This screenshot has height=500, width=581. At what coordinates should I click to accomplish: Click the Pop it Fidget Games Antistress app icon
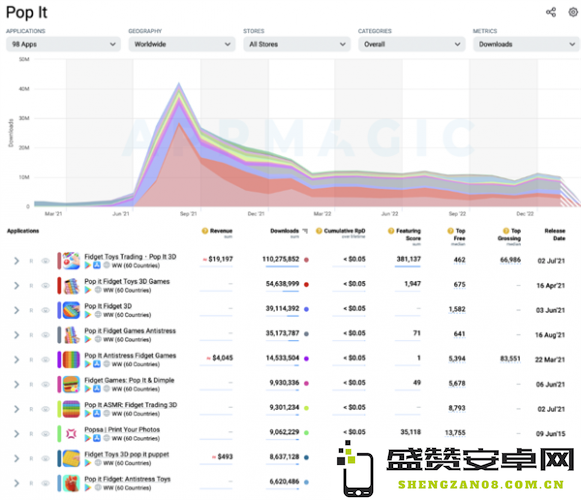[71, 335]
